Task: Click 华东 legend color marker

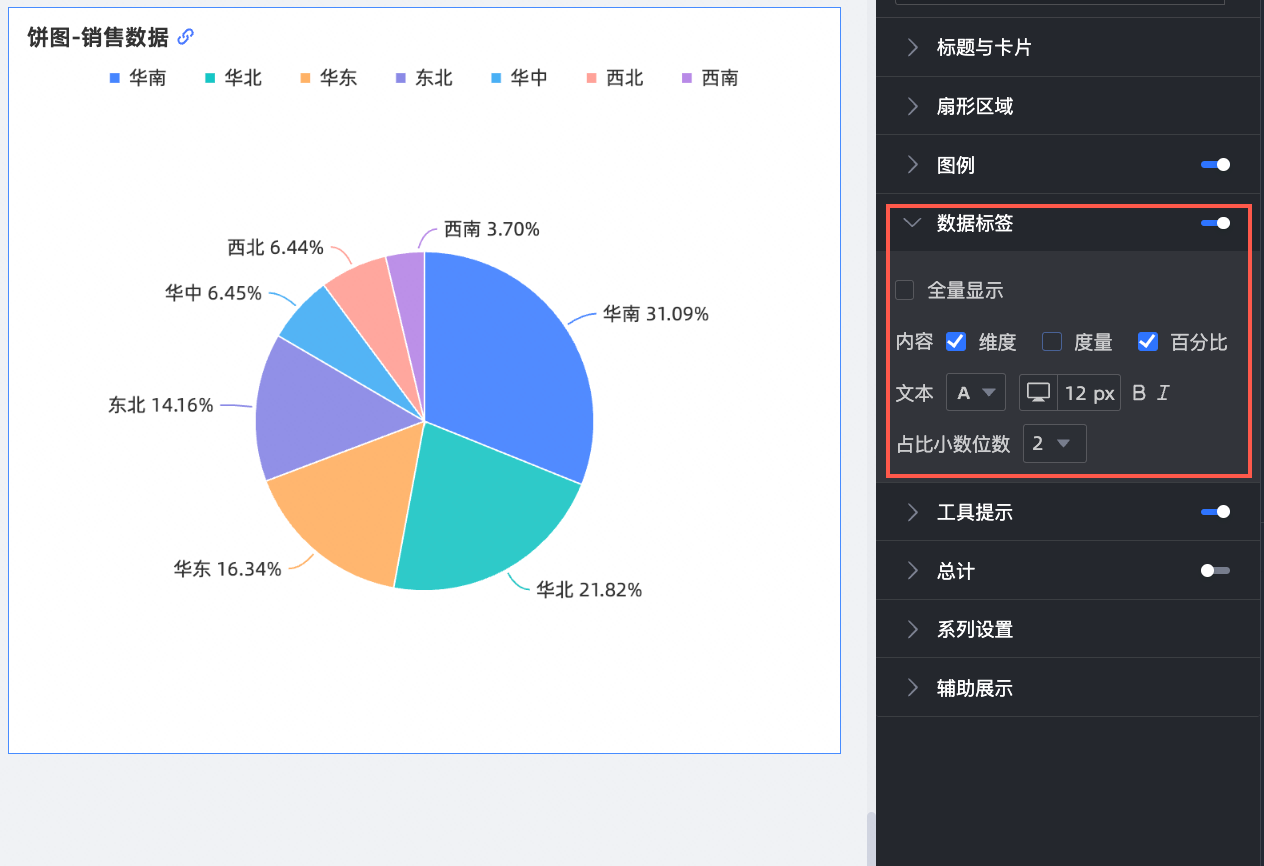Action: pos(305,78)
